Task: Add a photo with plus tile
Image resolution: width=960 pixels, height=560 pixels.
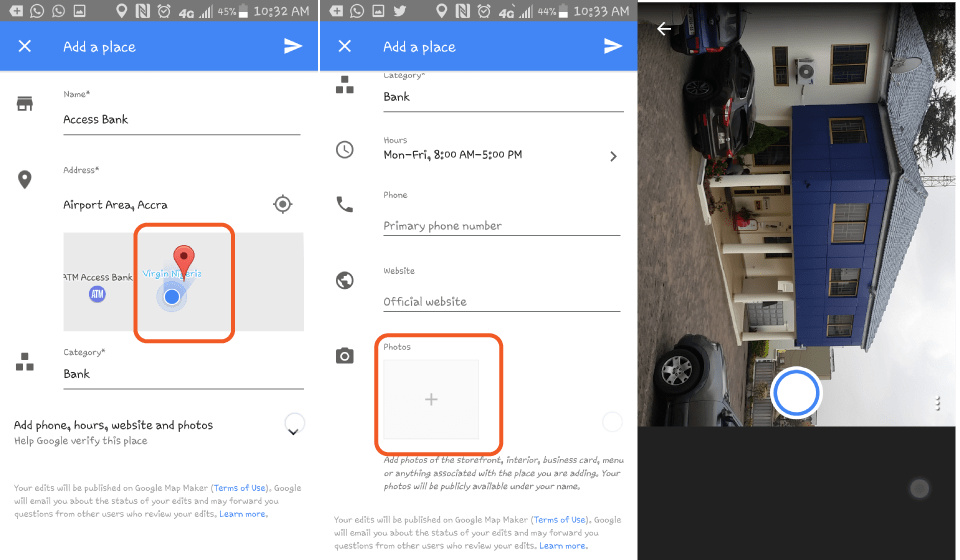Action: coord(431,399)
